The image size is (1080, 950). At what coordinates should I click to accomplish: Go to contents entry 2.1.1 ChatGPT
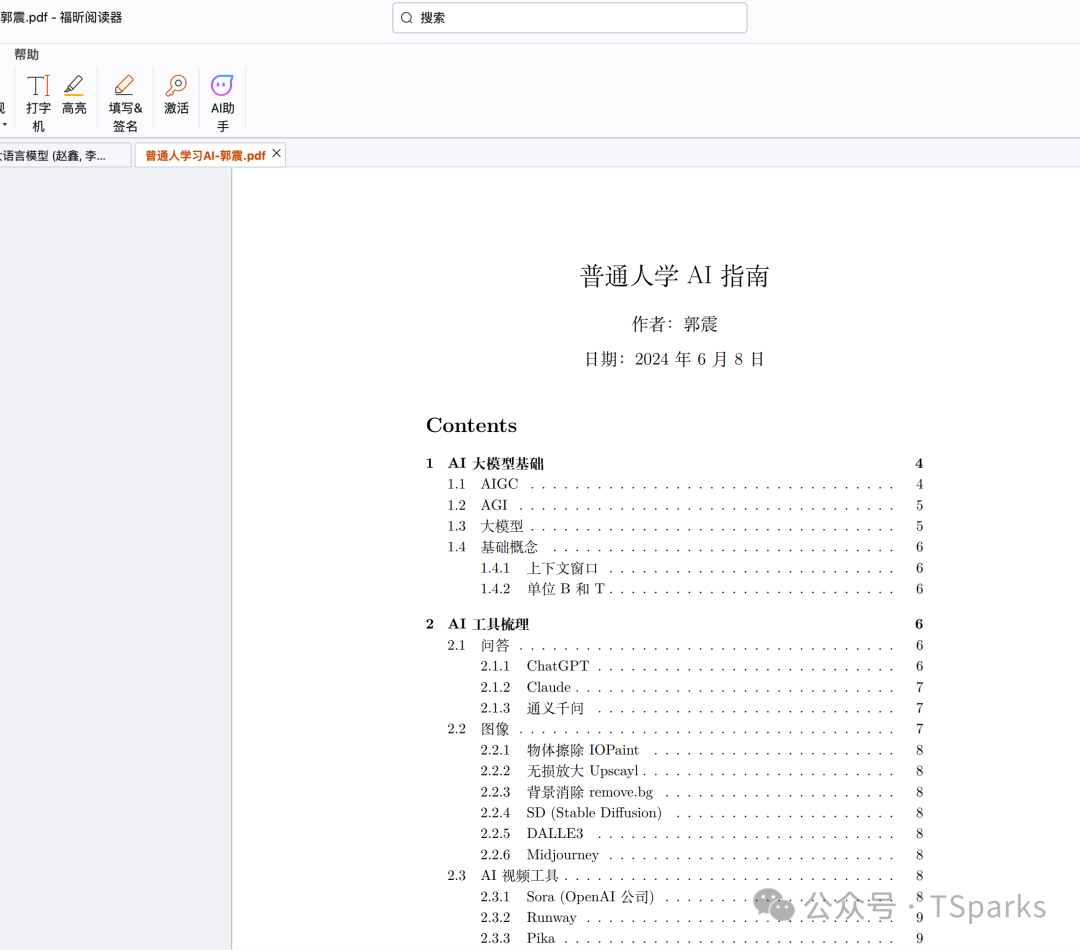tap(702, 666)
